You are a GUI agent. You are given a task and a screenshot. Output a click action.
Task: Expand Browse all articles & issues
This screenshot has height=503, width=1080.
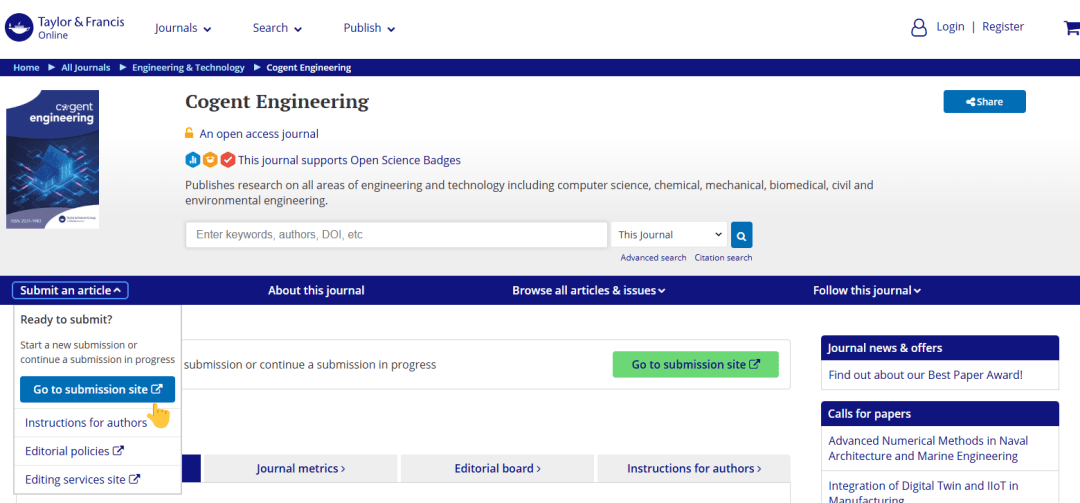pyautogui.click(x=589, y=290)
